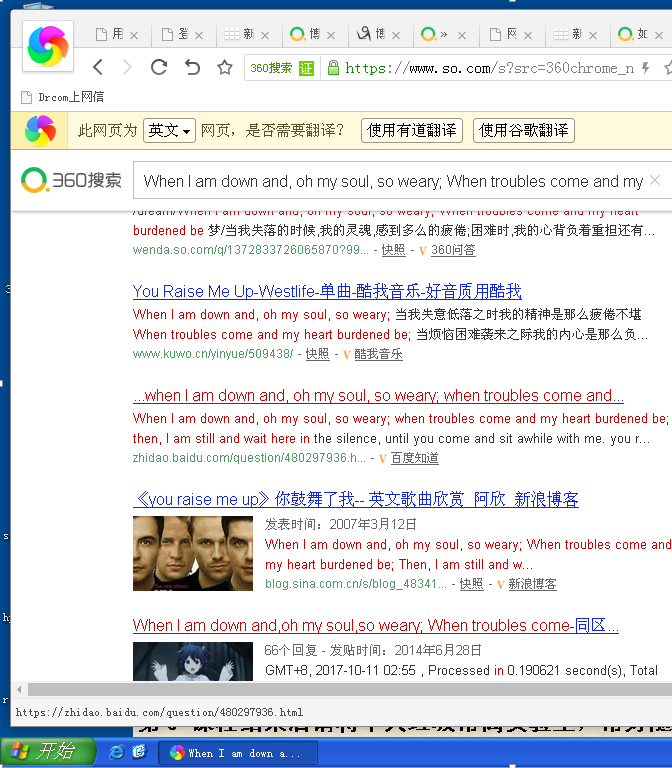Click the horizontal scrollbar track
The width and height of the screenshot is (672, 768).
(x=350, y=690)
